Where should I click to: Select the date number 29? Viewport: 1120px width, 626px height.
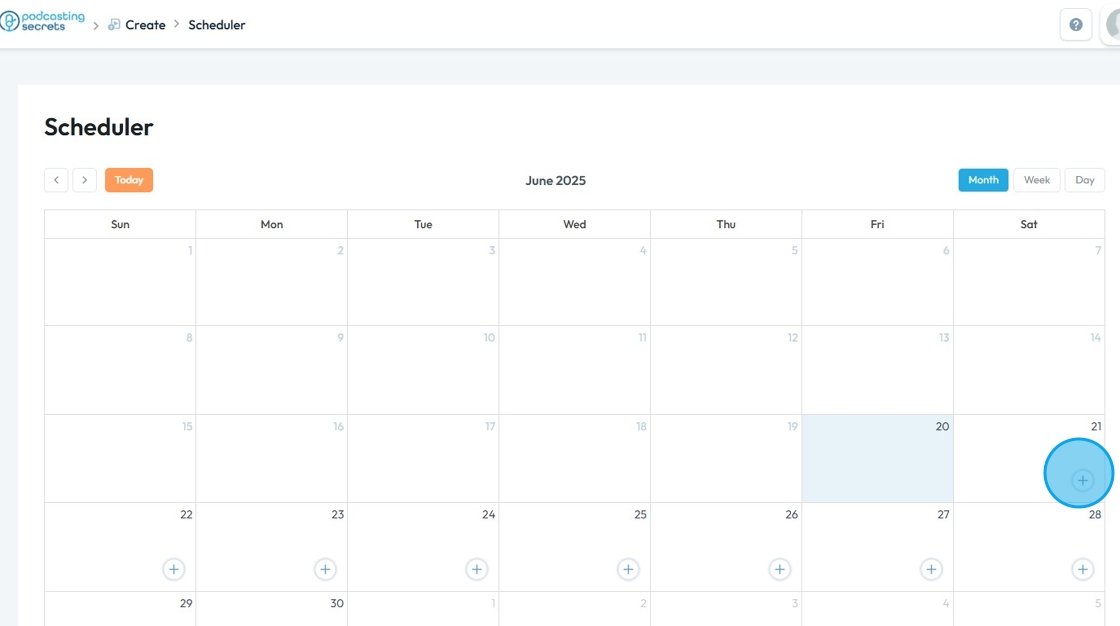[186, 603]
